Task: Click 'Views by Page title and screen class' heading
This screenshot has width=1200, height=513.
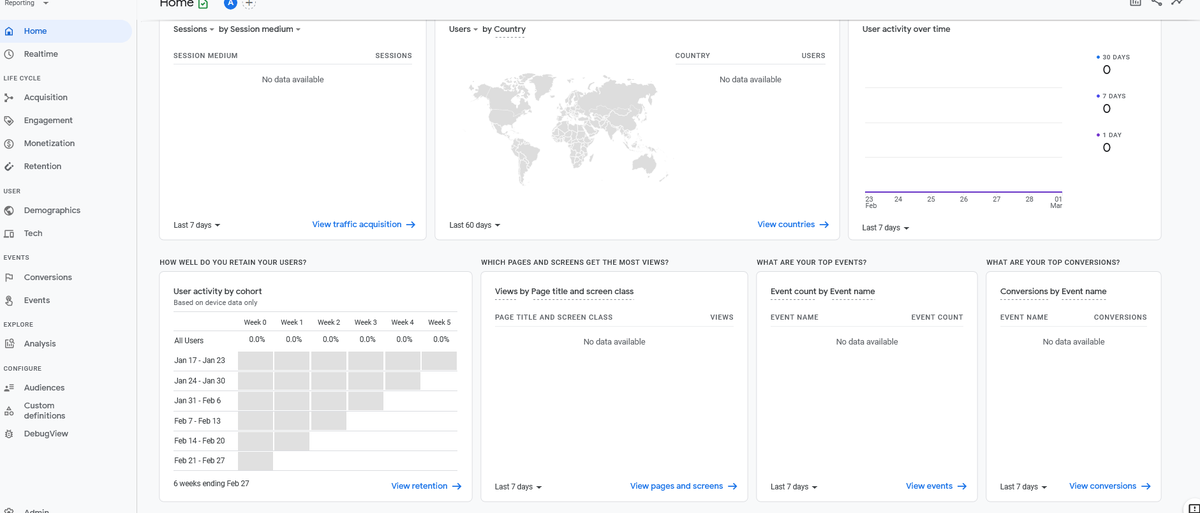Action: pos(564,292)
